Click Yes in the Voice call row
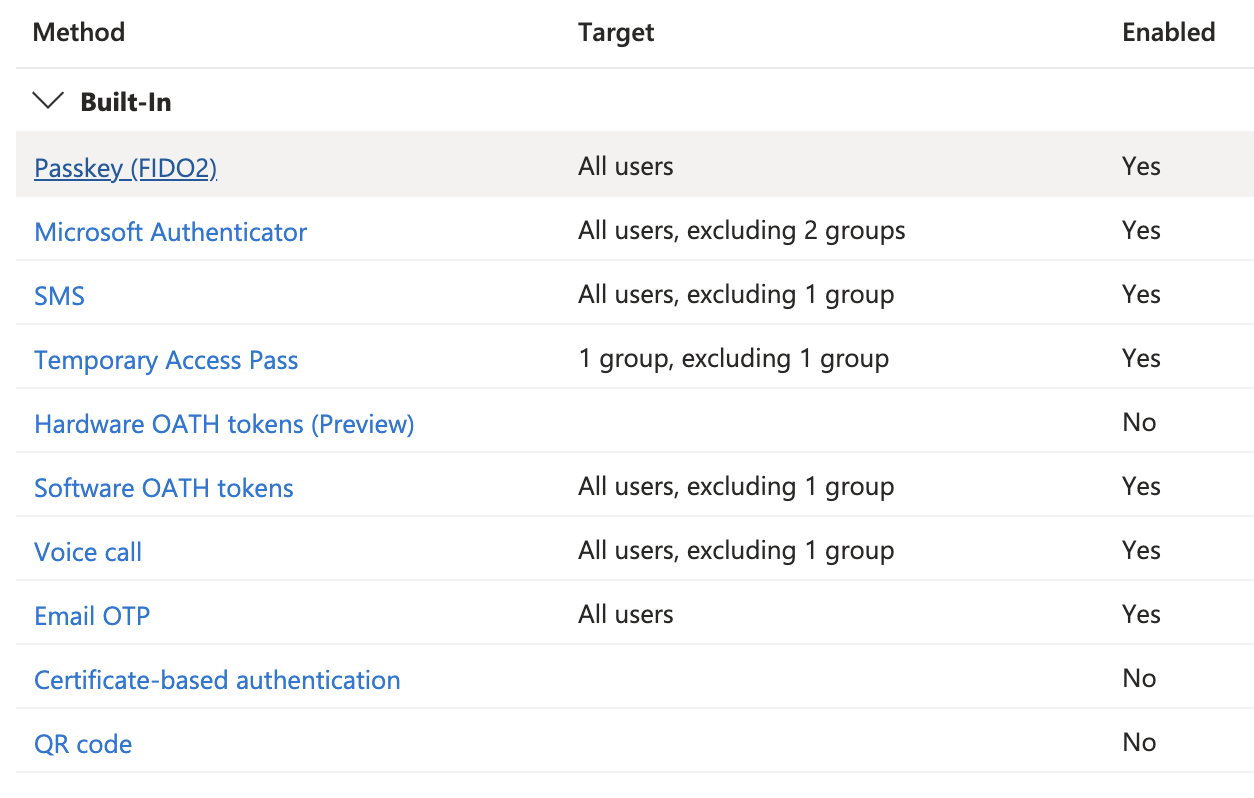This screenshot has width=1254, height=798. 1141,549
